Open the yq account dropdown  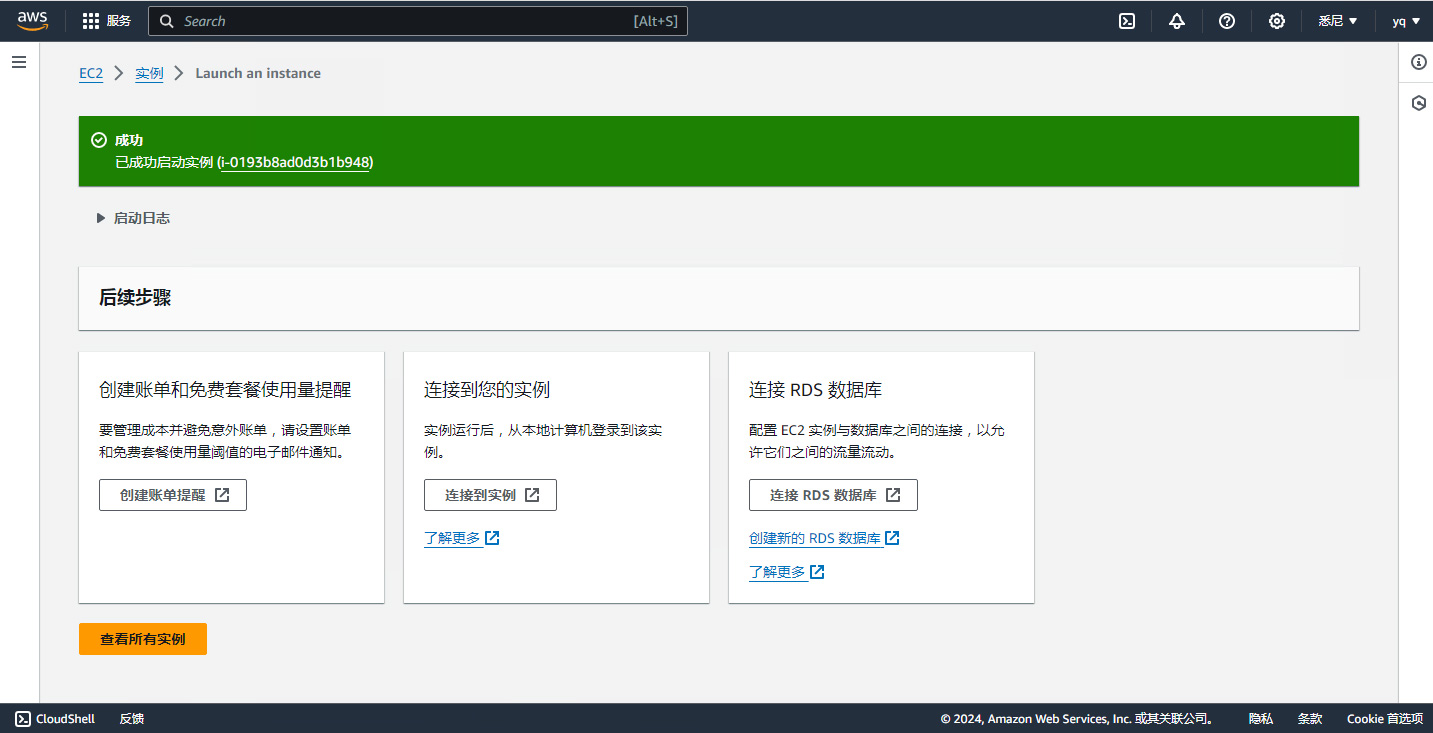point(1406,21)
